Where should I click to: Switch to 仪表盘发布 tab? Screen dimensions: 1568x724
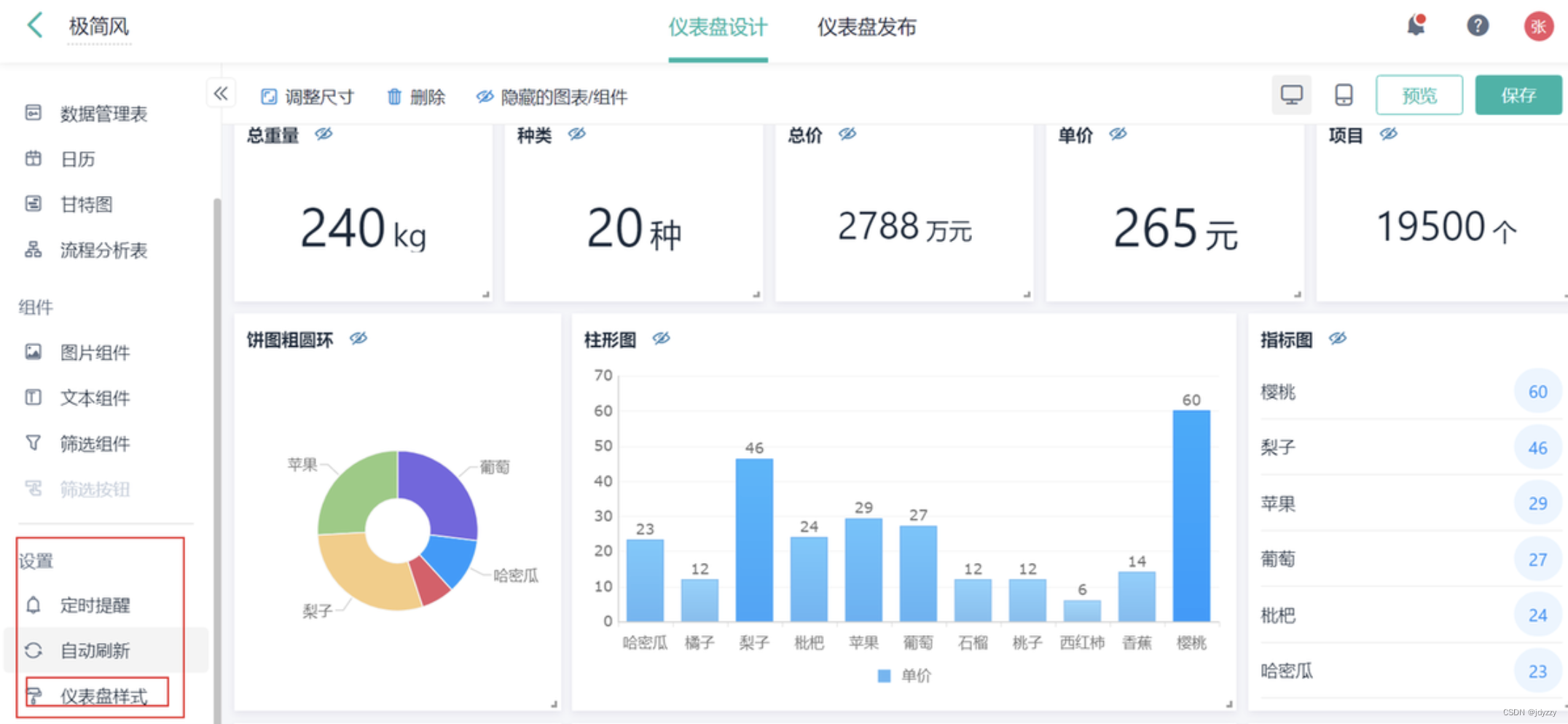[866, 28]
